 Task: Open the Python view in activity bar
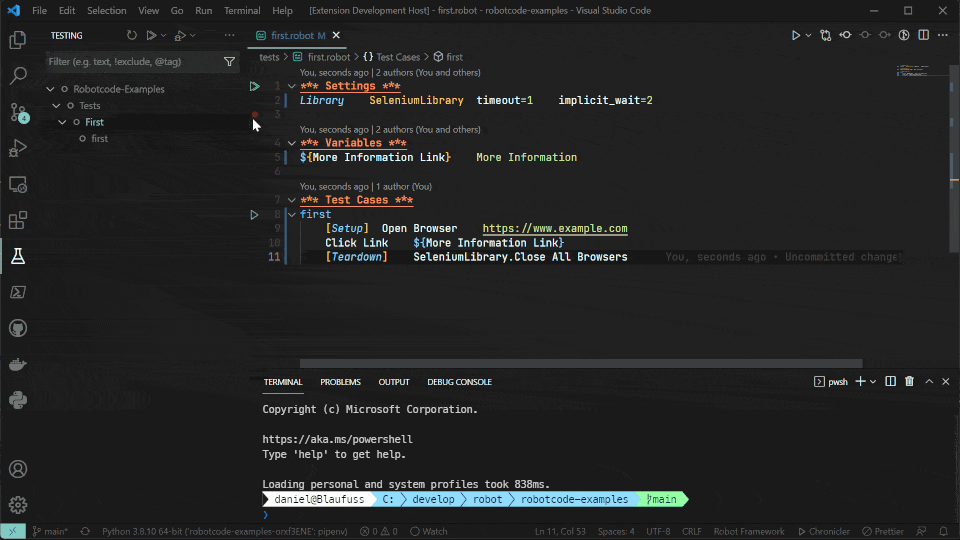(18, 400)
